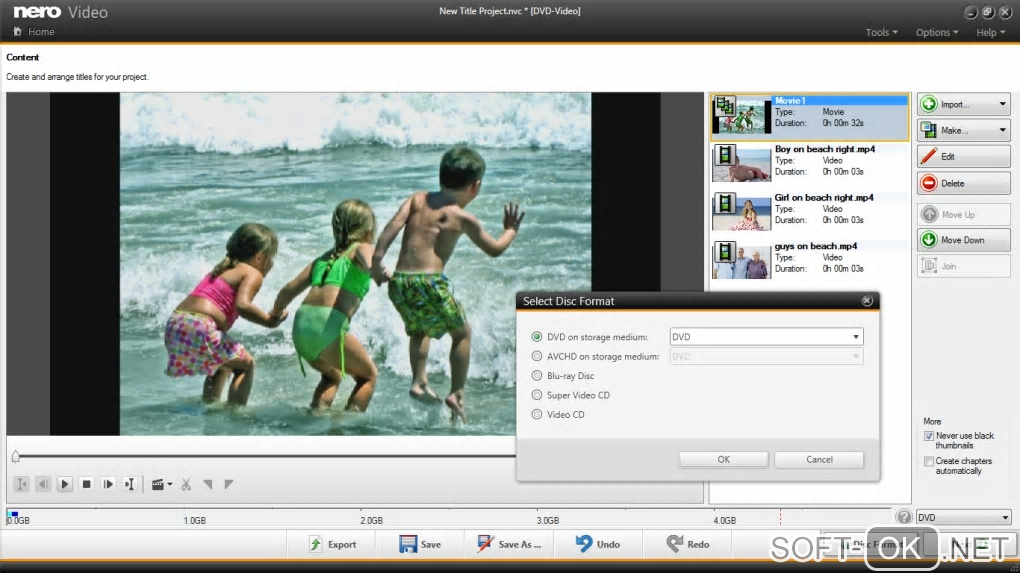Select Movie 1 thumbnail

(742, 115)
